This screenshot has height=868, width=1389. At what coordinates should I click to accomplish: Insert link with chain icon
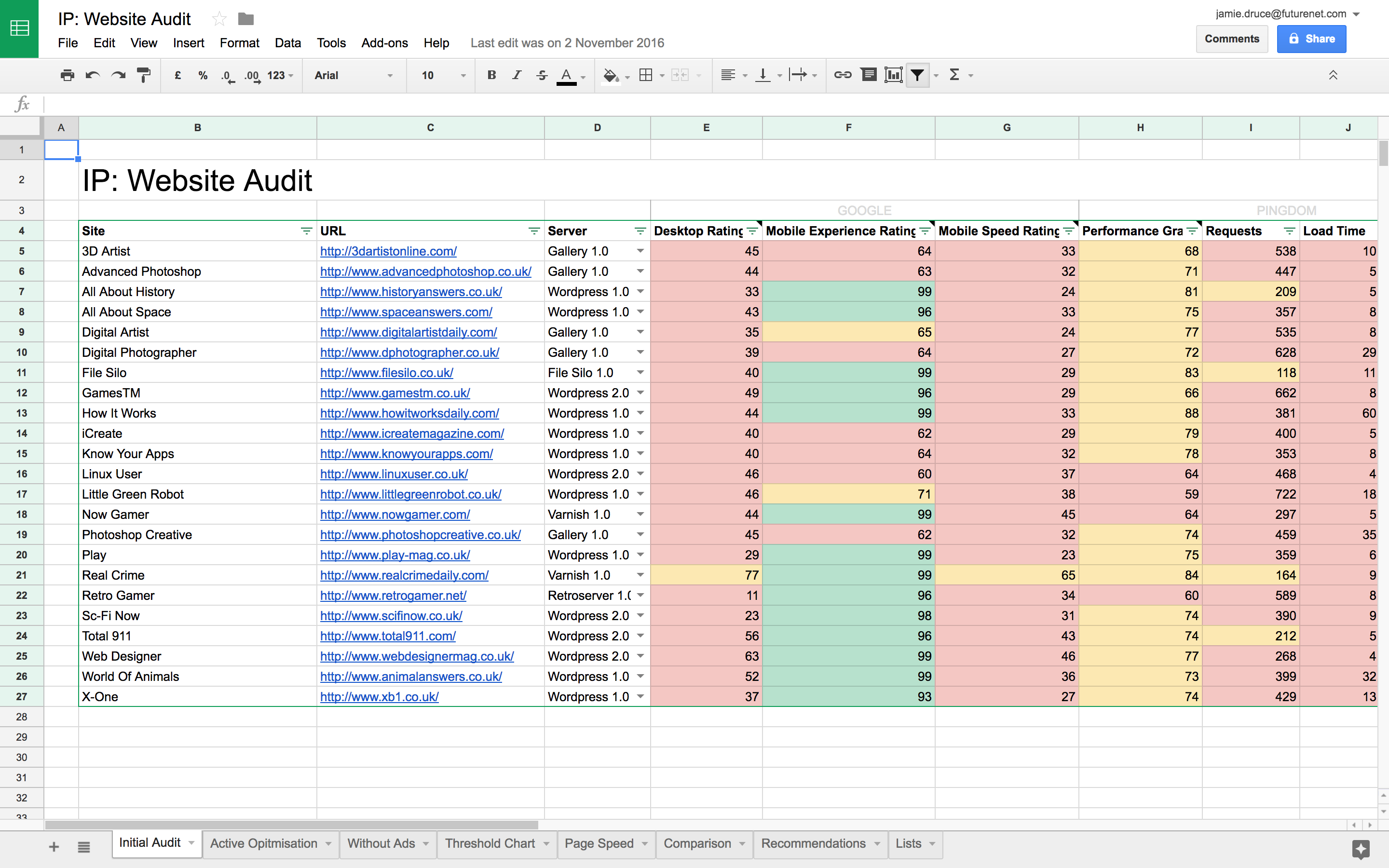pyautogui.click(x=843, y=75)
